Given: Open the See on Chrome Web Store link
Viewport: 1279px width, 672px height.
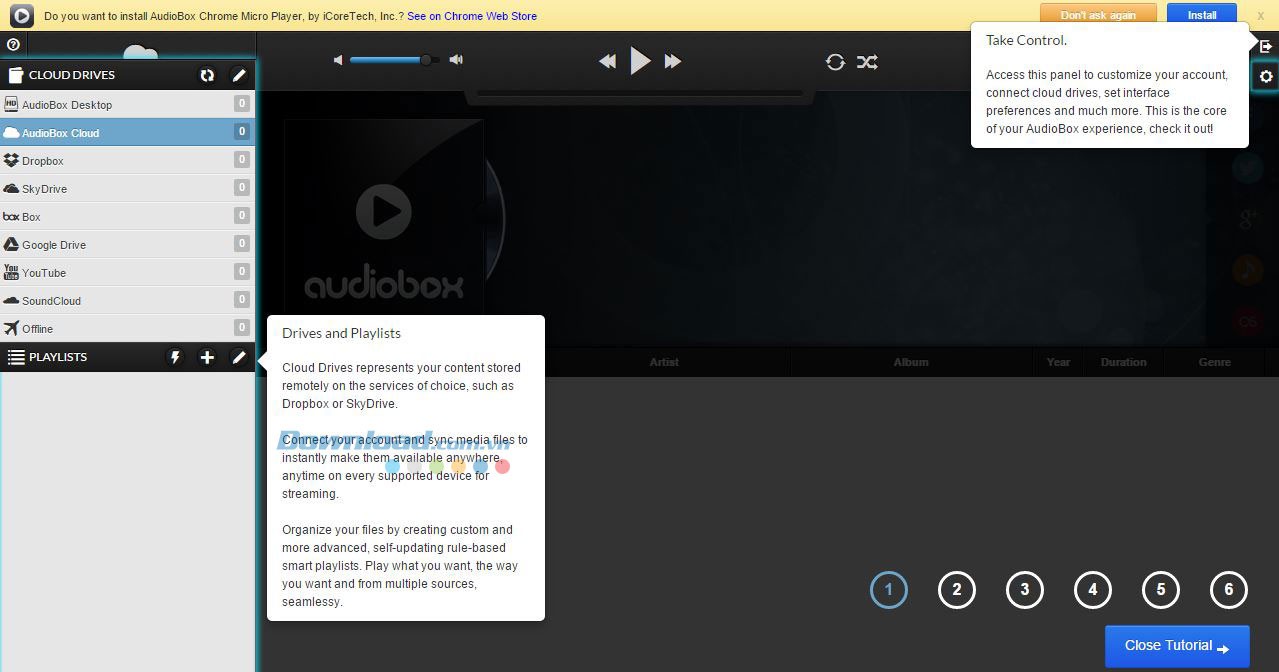Looking at the screenshot, I should coord(472,16).
